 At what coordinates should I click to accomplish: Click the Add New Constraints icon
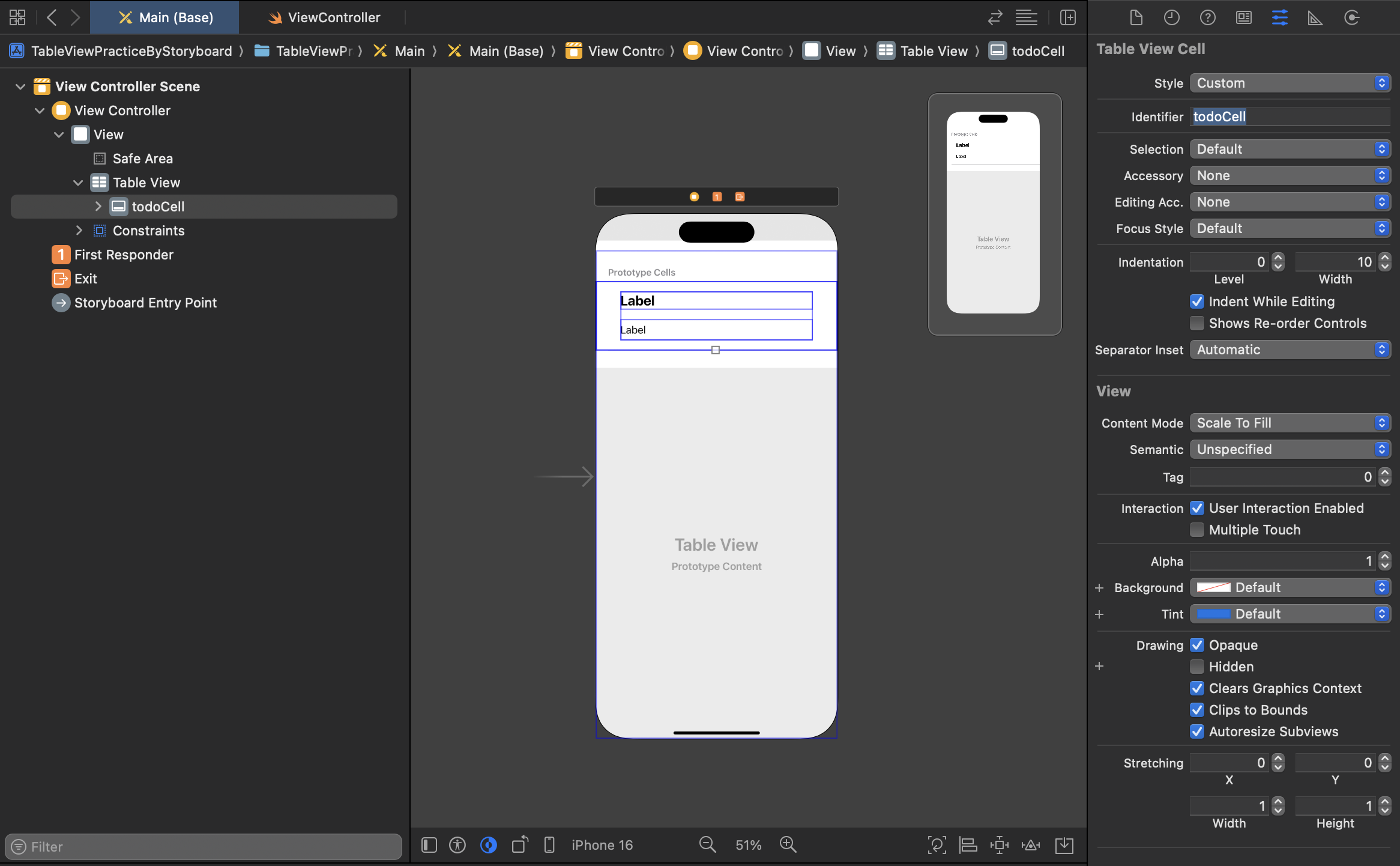[999, 845]
